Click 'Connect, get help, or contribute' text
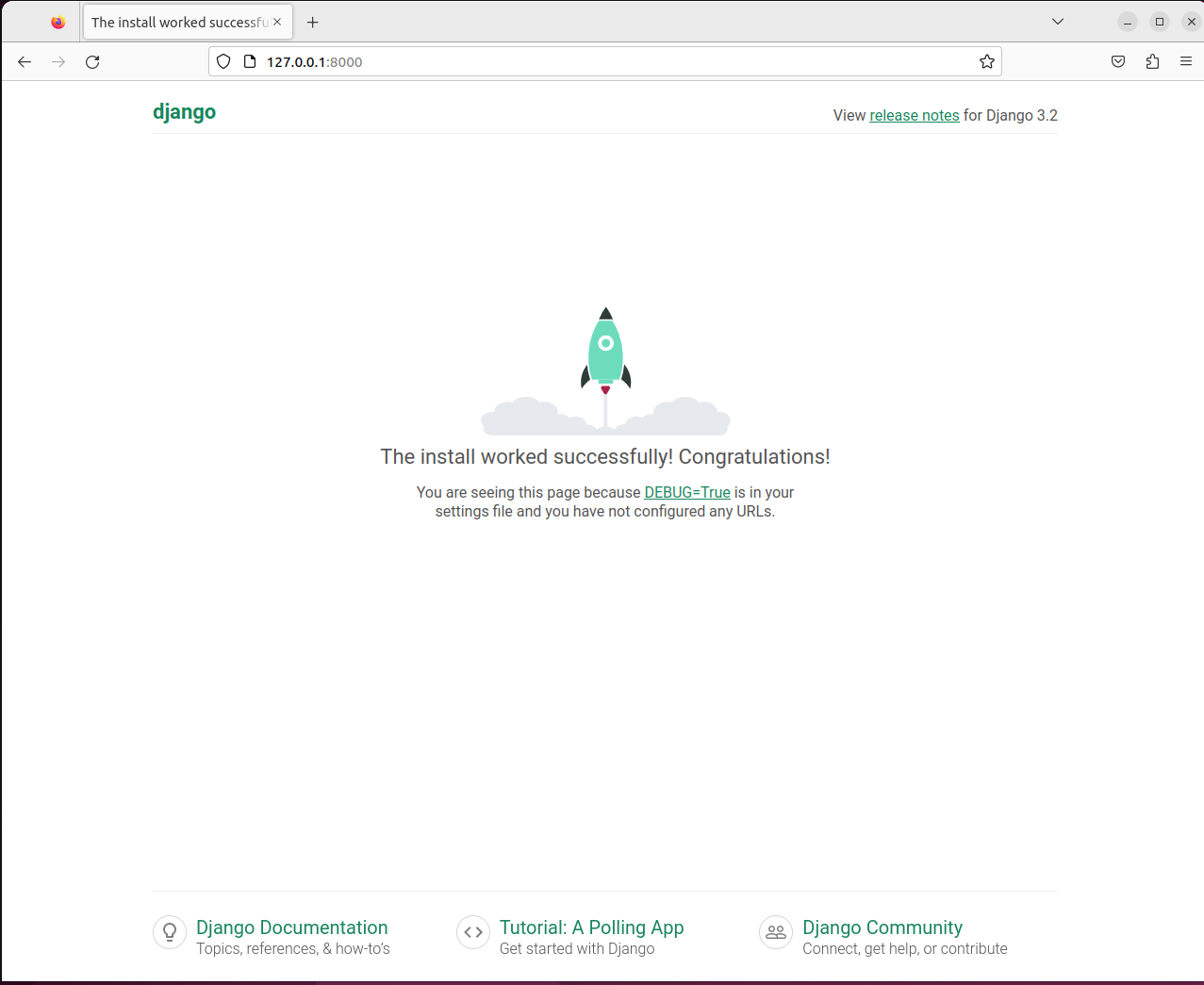 [x=905, y=948]
